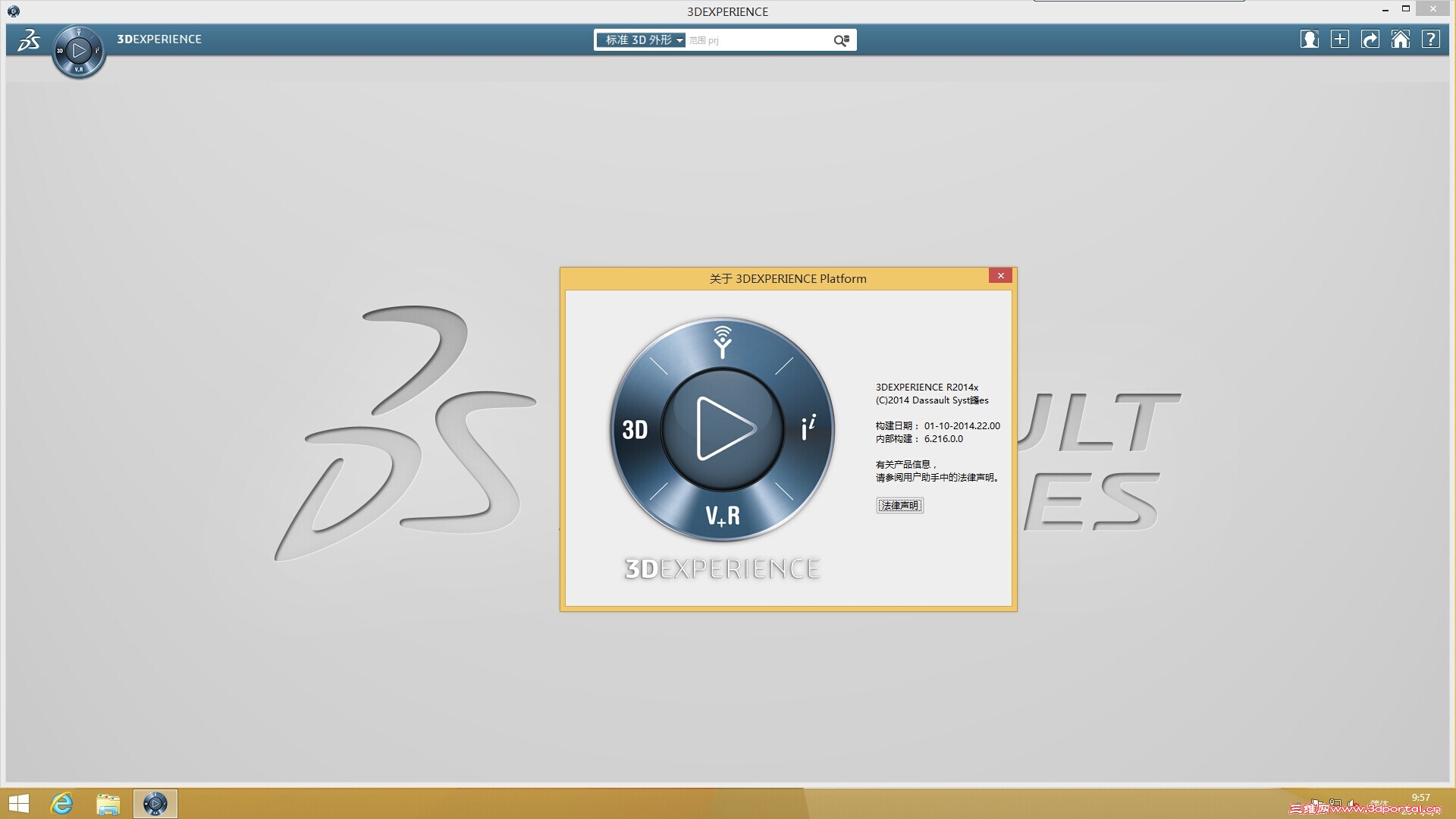1456x819 pixels.
Task: Expand the 标准 3D 外形 search dropdown
Action: click(x=642, y=40)
